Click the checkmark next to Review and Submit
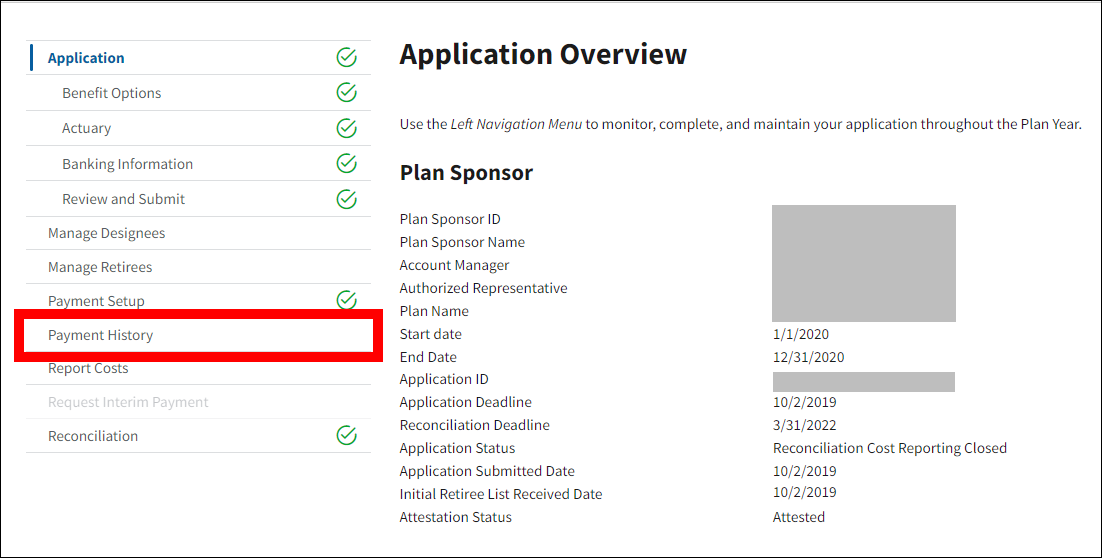This screenshot has height=558, width=1102. click(346, 199)
